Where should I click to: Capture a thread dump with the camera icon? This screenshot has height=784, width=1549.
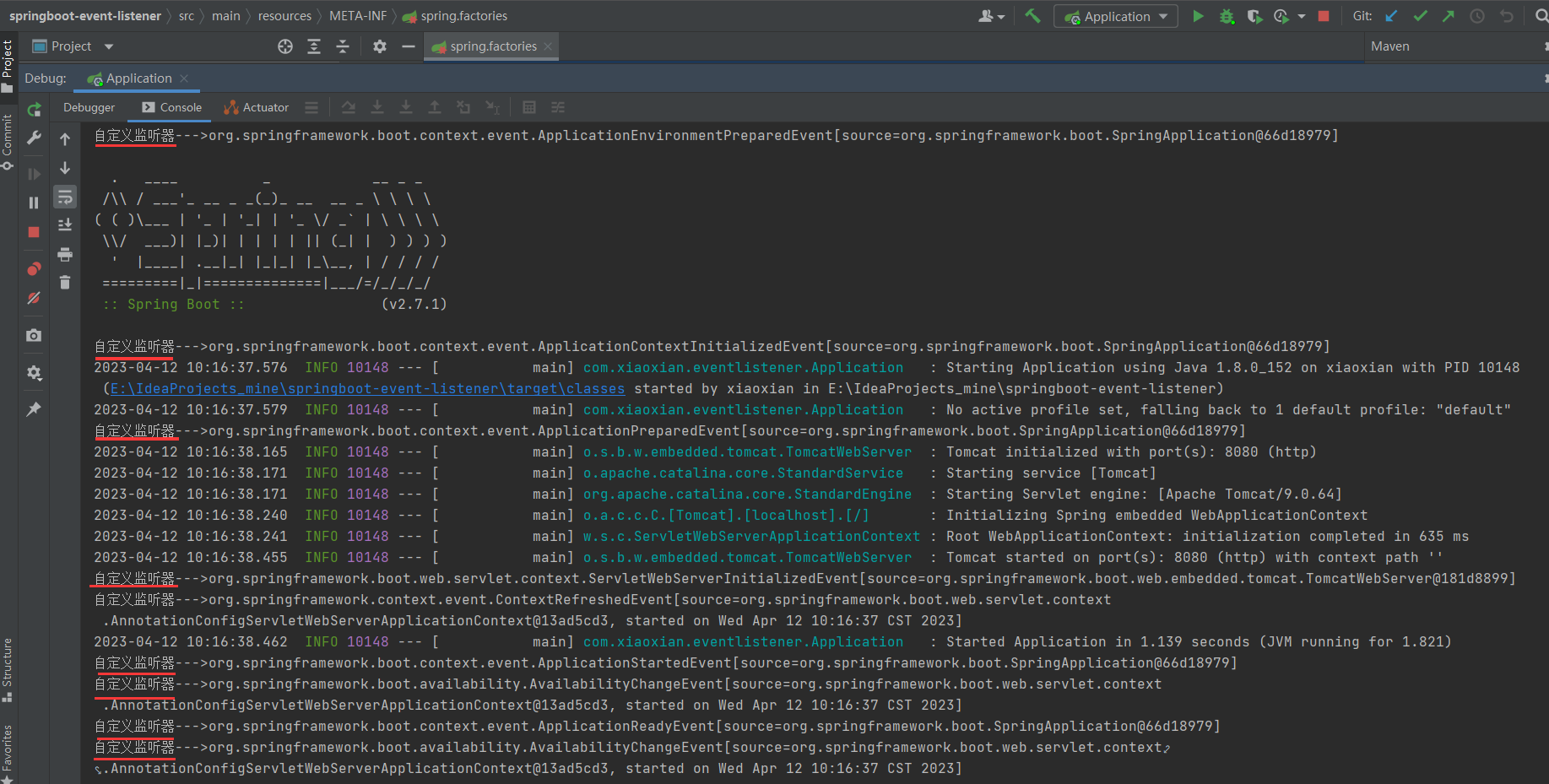[x=34, y=335]
